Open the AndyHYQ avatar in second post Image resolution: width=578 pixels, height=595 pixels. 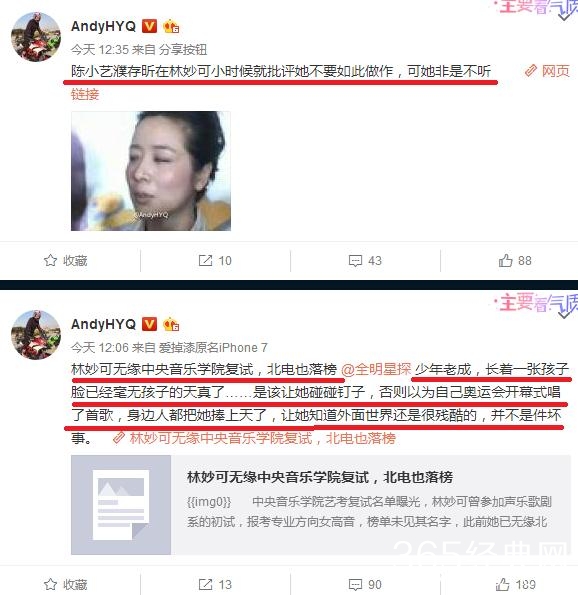point(36,334)
